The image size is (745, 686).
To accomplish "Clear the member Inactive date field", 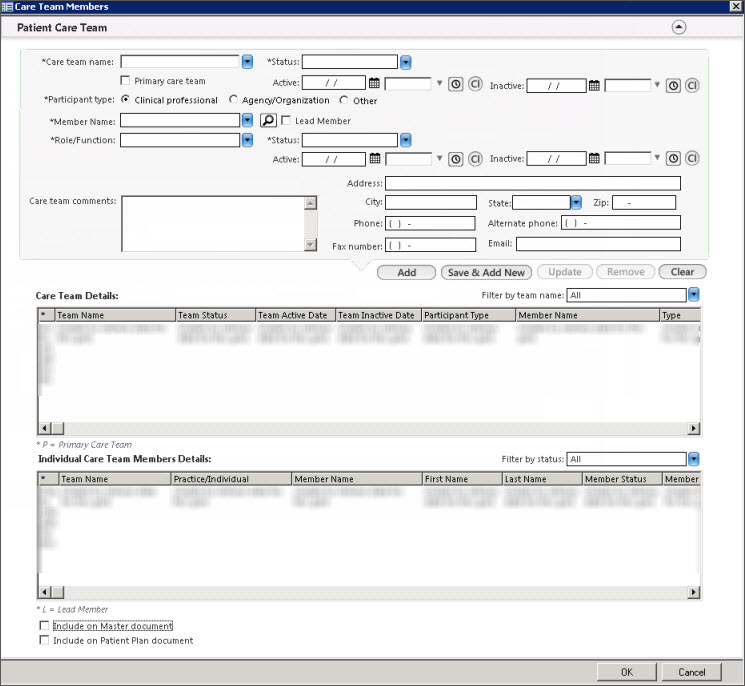I will click(692, 159).
